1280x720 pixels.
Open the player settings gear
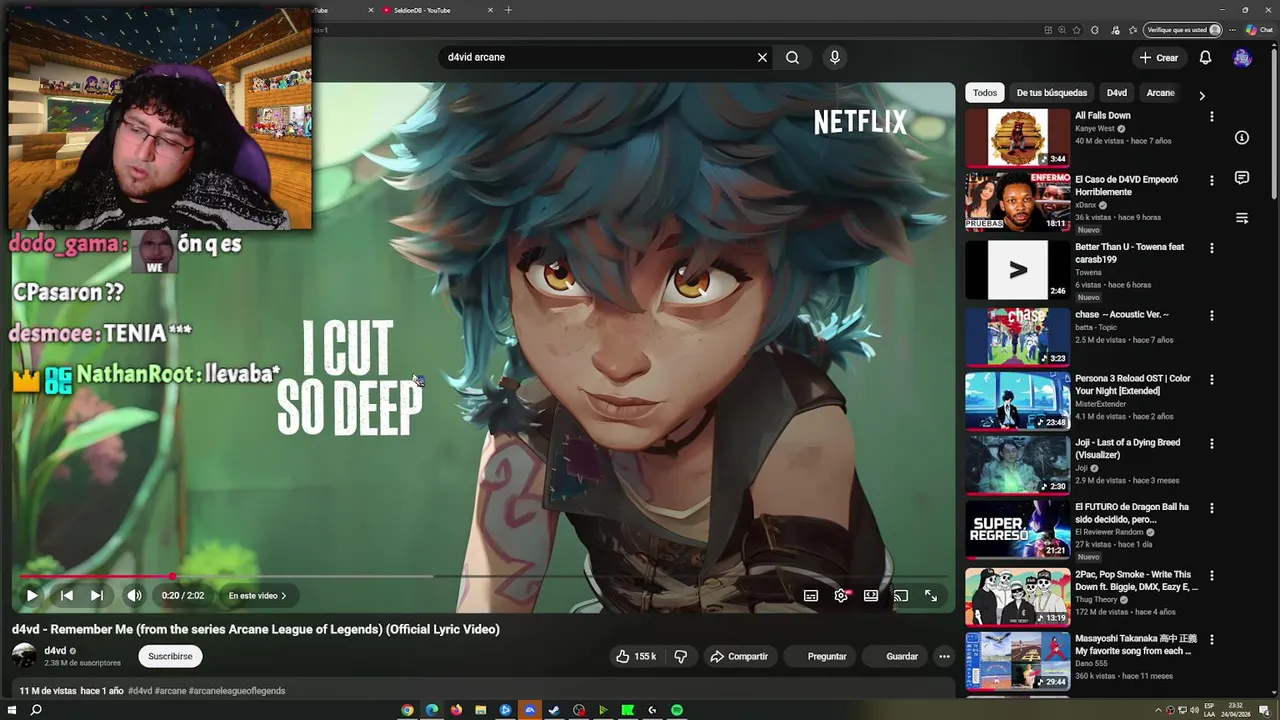841,595
